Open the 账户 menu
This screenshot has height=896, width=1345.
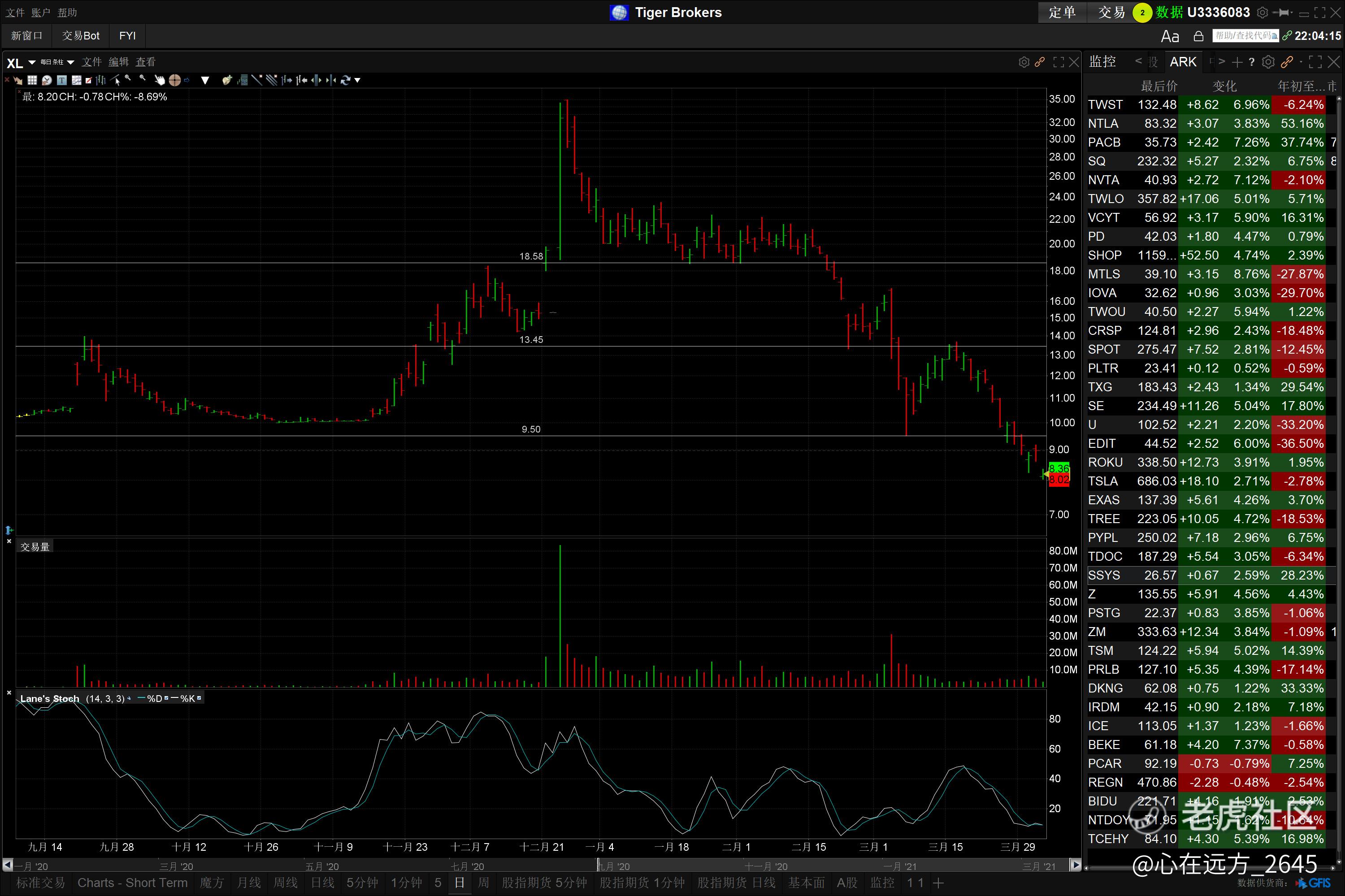tap(41, 13)
